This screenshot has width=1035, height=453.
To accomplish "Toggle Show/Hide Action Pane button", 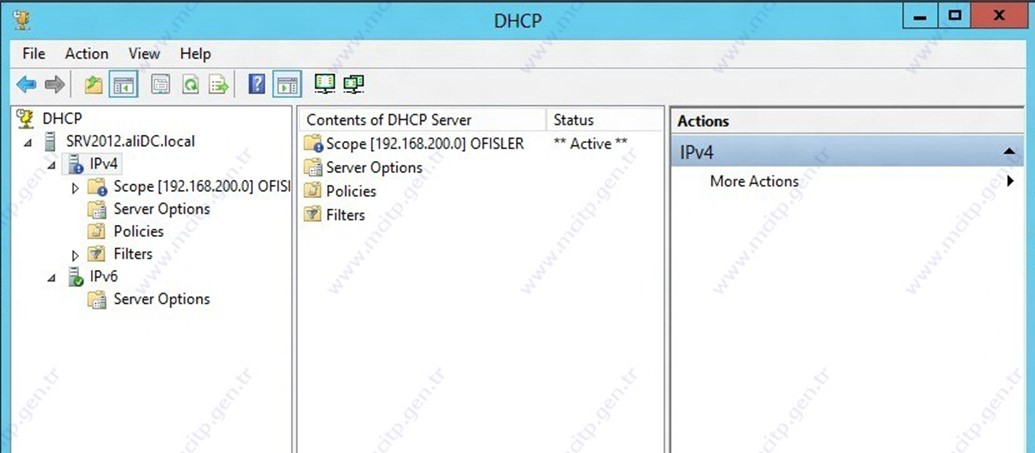I will click(287, 85).
